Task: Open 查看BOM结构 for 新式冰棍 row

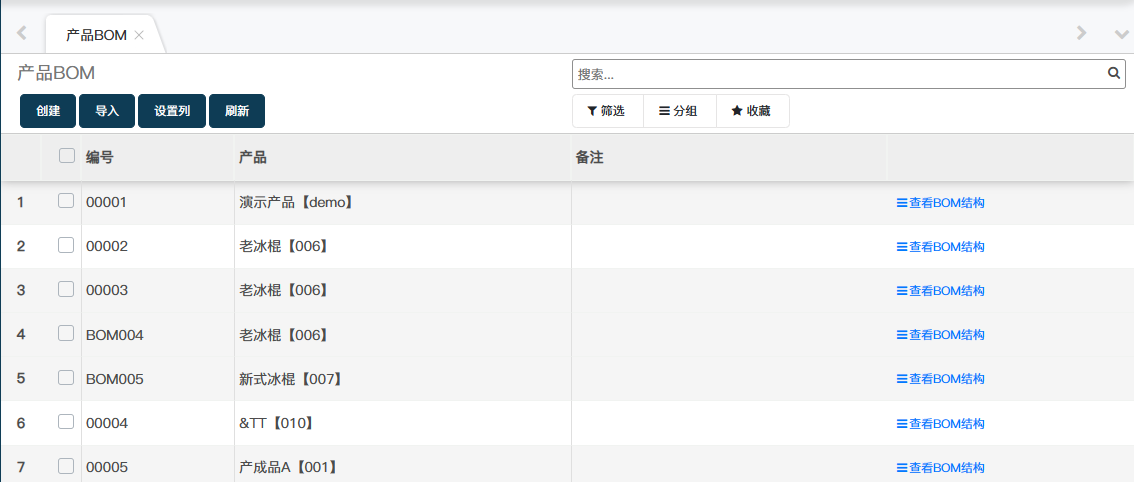Action: pyautogui.click(x=940, y=379)
